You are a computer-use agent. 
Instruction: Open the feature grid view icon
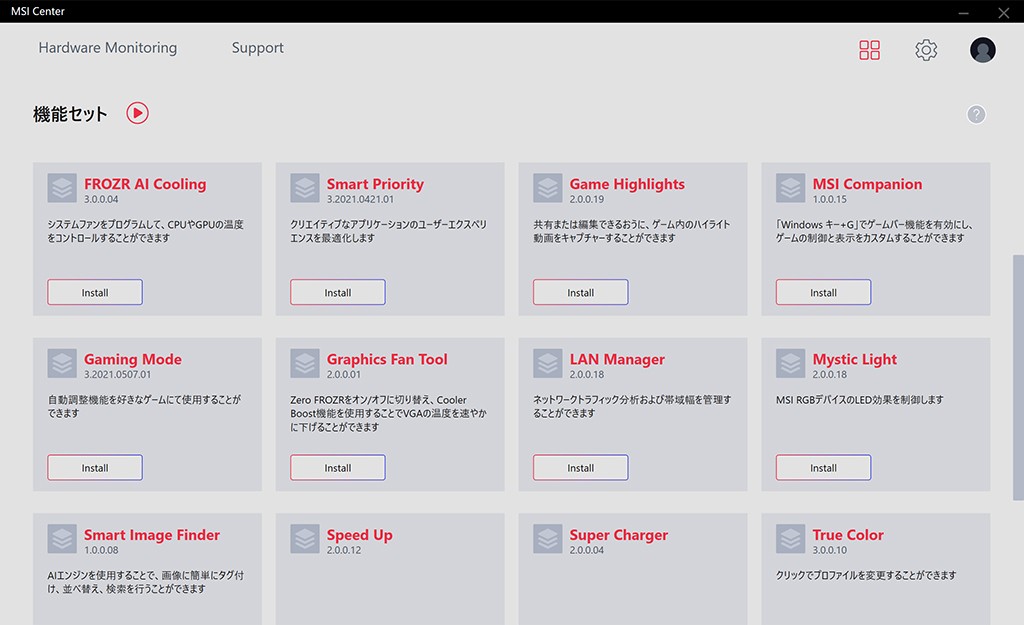(x=869, y=50)
